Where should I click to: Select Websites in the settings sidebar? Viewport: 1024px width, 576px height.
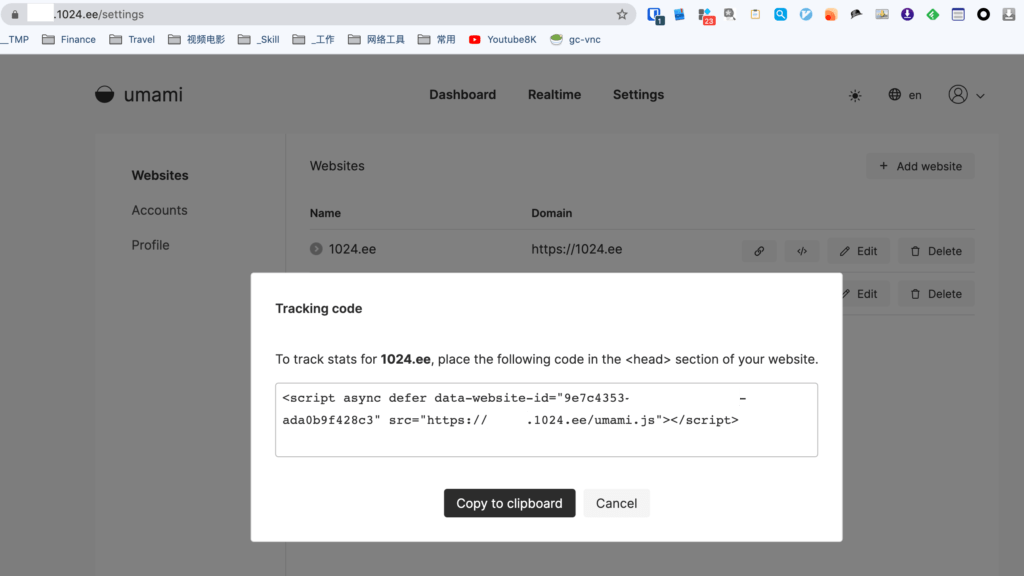click(160, 175)
